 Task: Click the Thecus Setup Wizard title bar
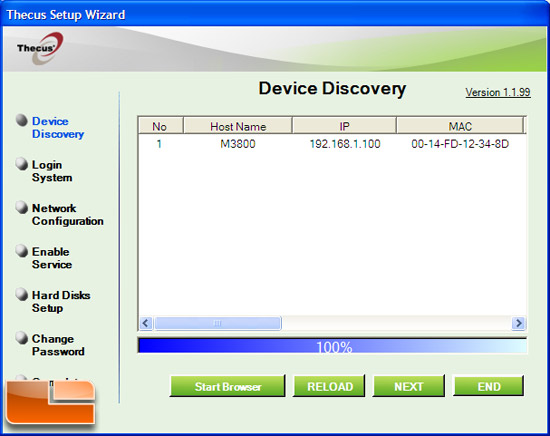[275, 14]
